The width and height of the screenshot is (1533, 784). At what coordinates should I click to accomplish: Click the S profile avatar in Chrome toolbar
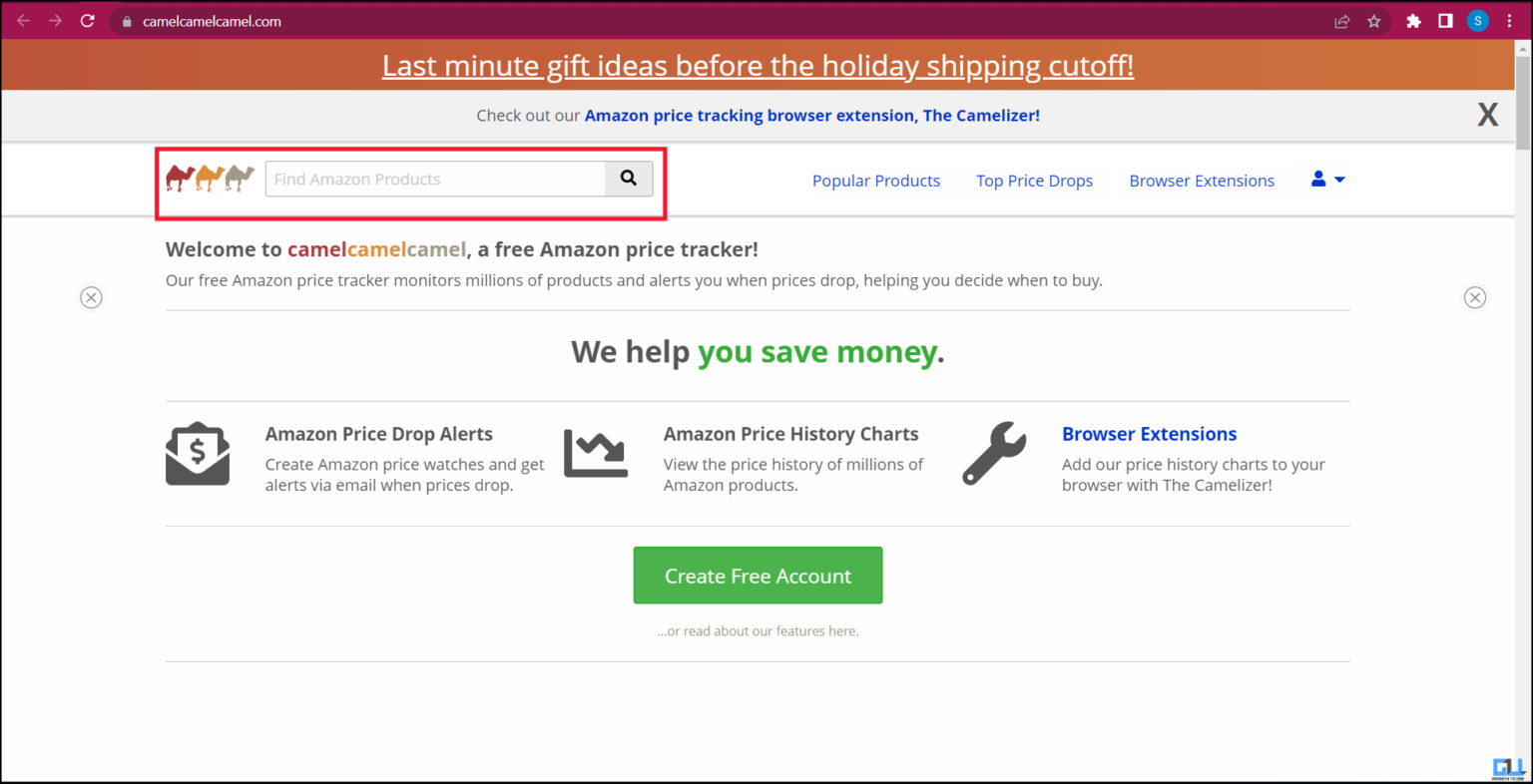pyautogui.click(x=1477, y=20)
